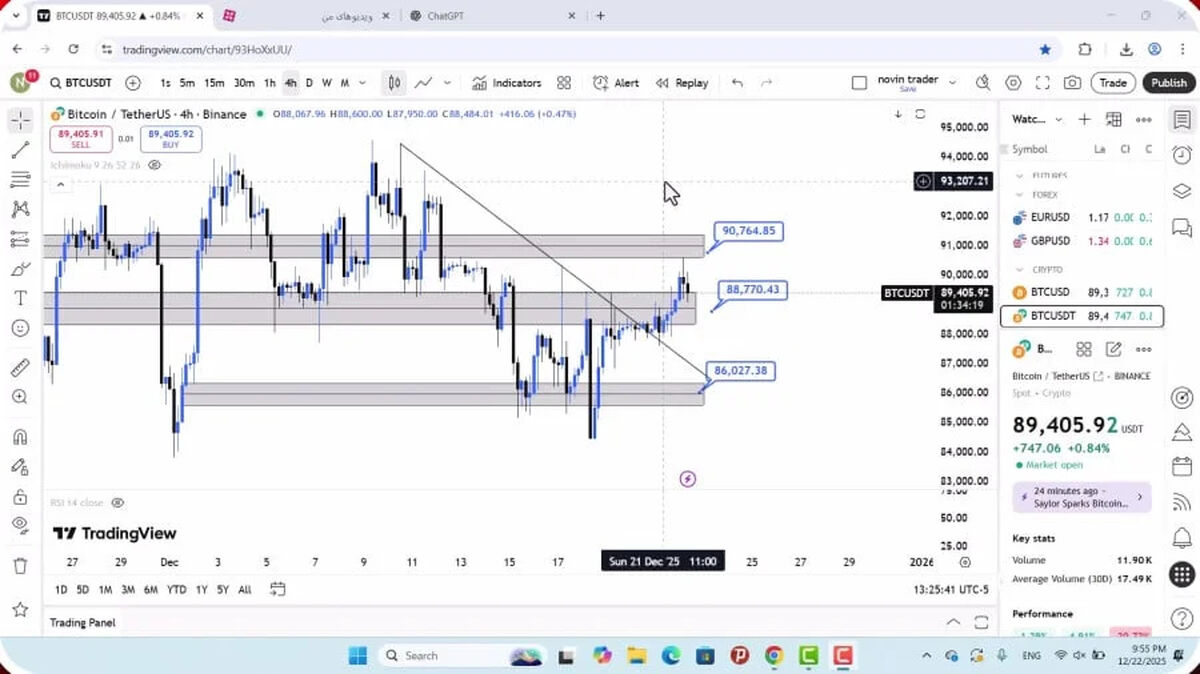1200x674 pixels.
Task: Hide the Ichimoku indicator using eye icon
Action: (x=154, y=165)
